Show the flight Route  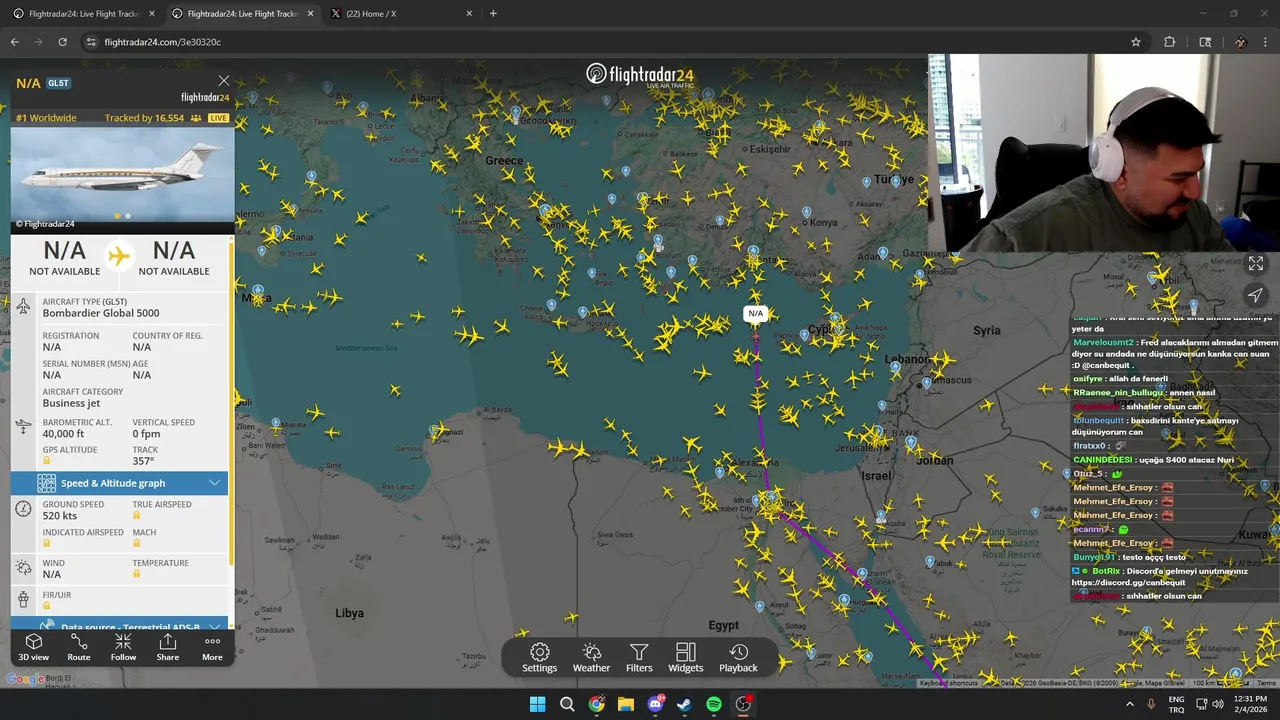(79, 647)
